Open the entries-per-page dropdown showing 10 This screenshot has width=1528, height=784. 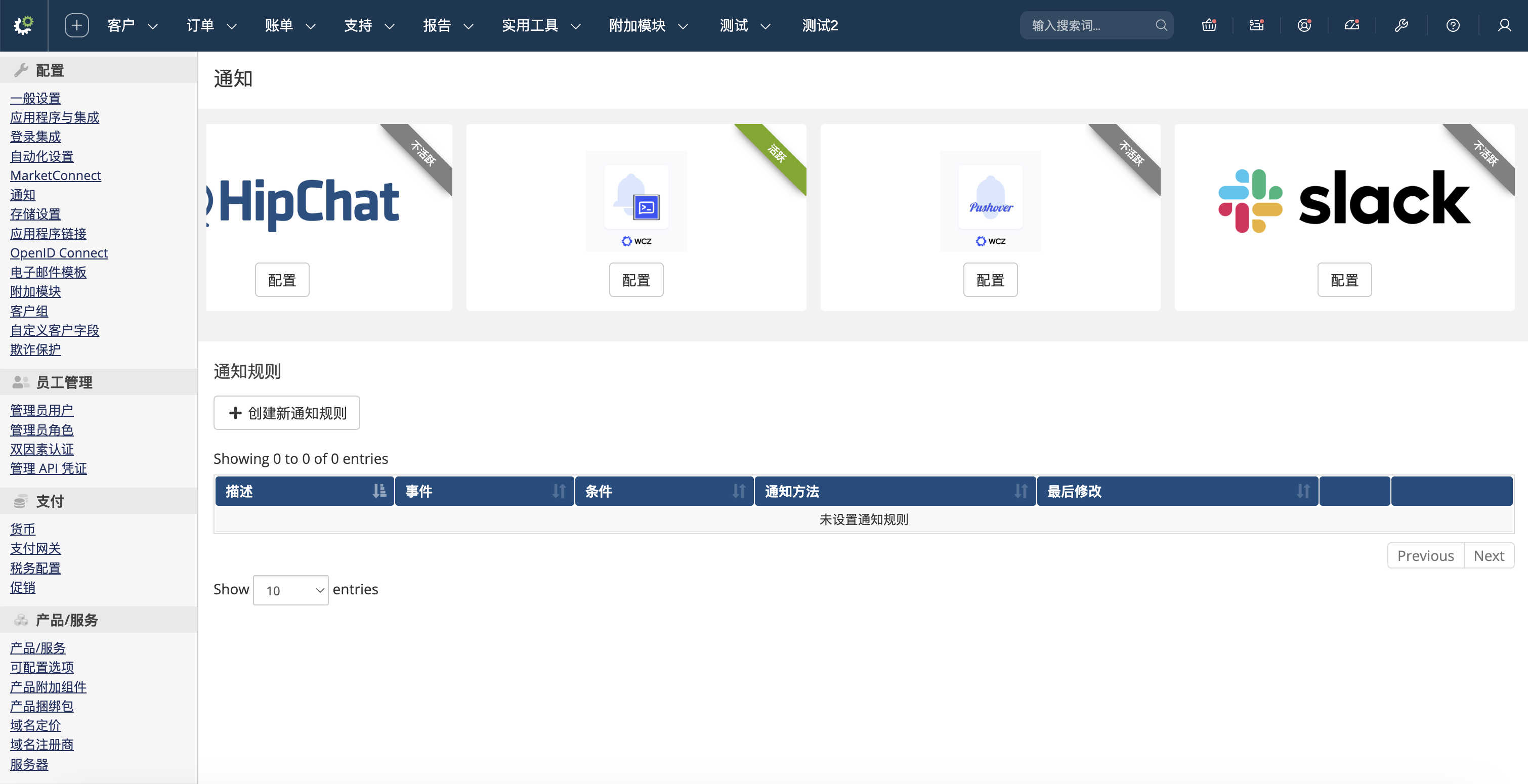click(x=290, y=590)
